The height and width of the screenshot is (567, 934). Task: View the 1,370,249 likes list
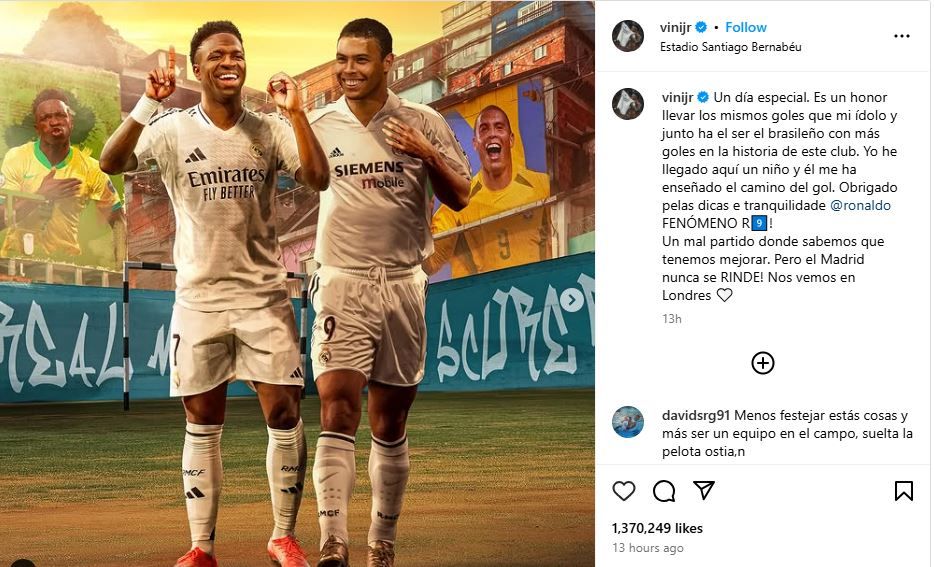click(x=657, y=528)
